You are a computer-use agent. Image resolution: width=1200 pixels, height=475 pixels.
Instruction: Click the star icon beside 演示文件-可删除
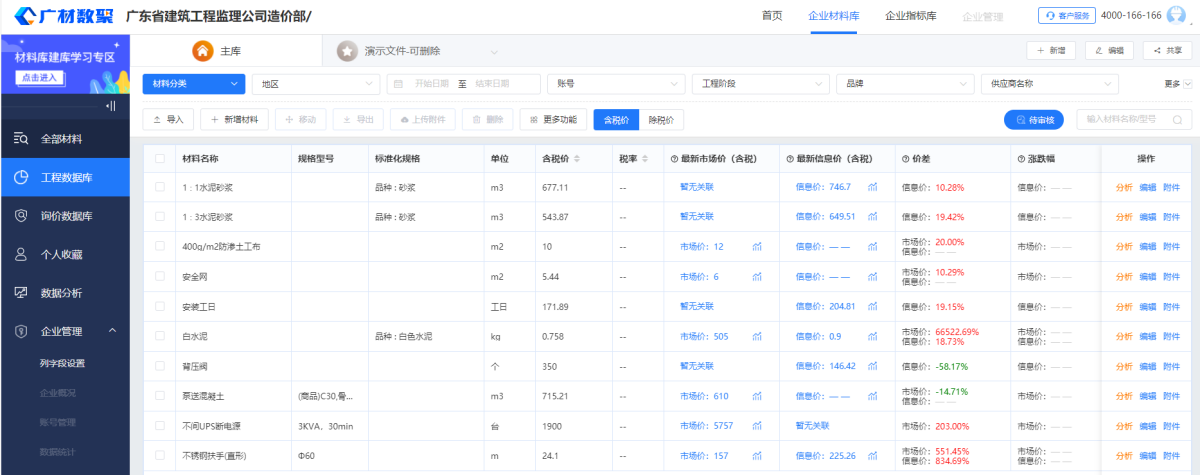(x=347, y=51)
